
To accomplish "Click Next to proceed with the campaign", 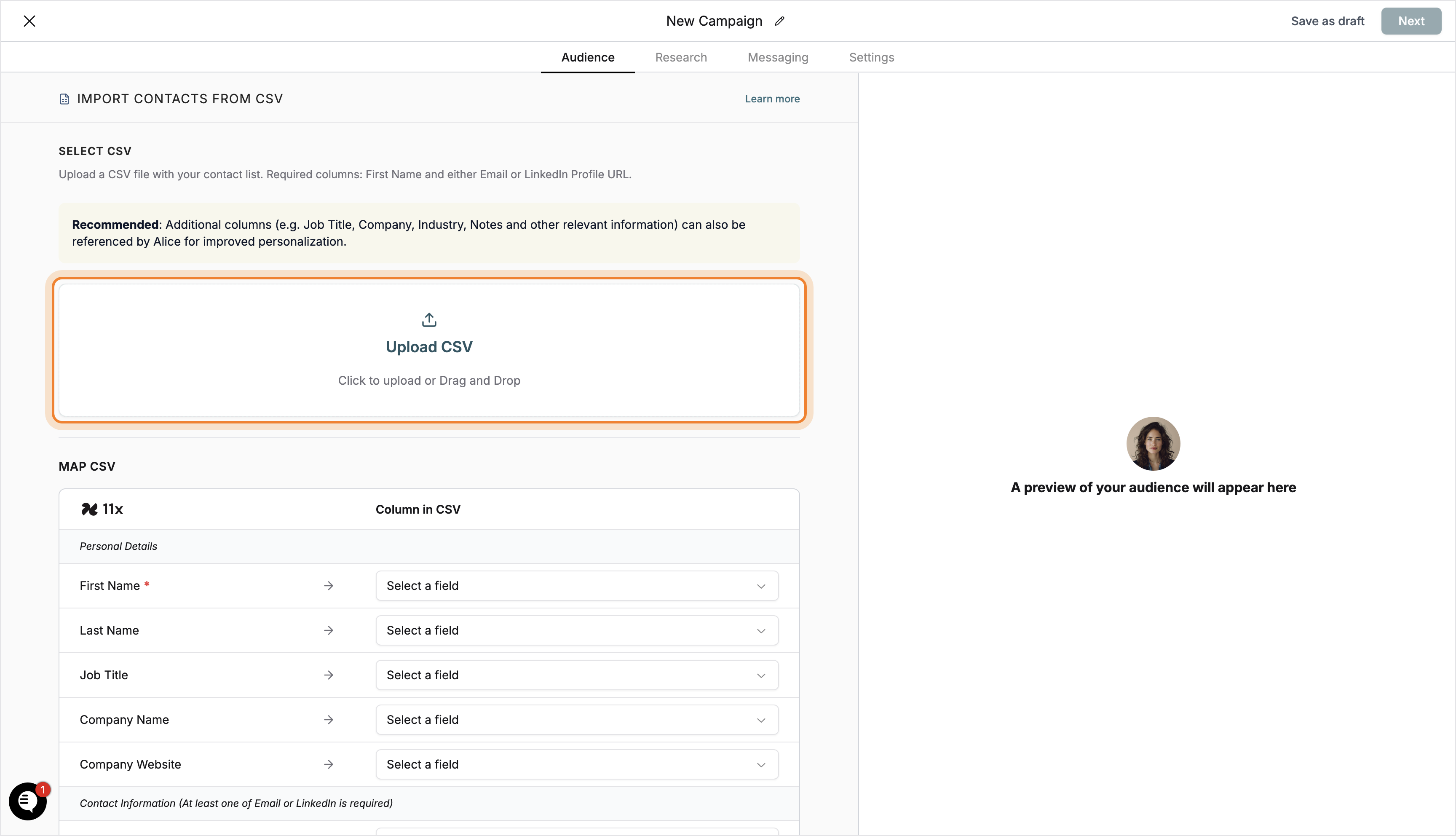I will (x=1411, y=21).
